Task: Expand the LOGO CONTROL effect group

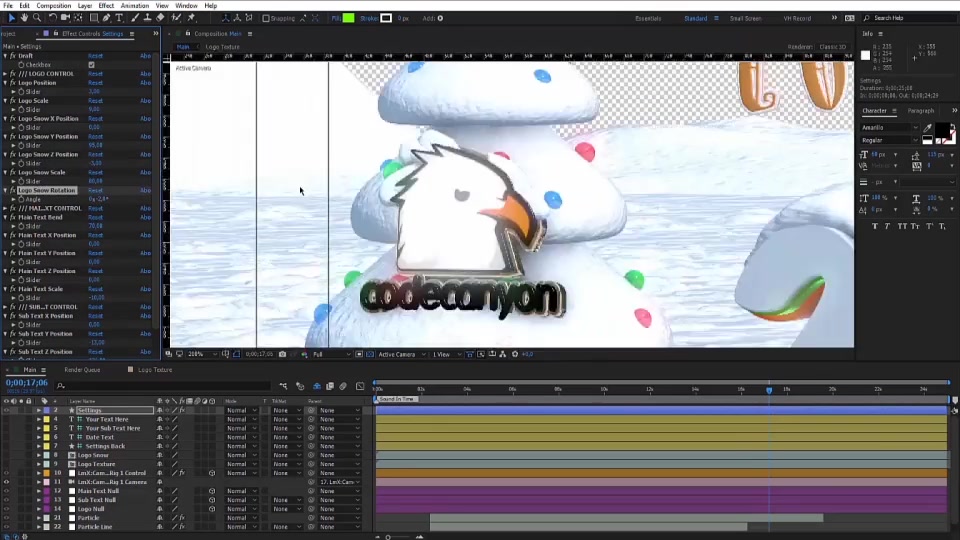Action: 6,73
